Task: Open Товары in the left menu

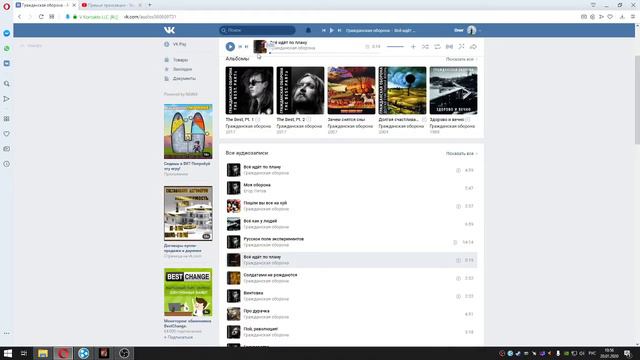Action: click(x=180, y=60)
